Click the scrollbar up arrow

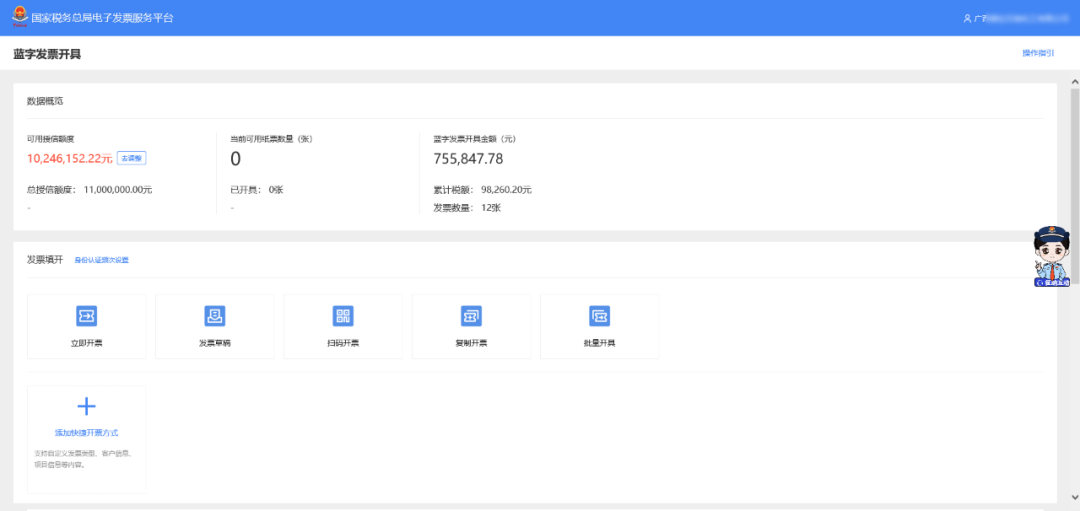coord(1074,82)
